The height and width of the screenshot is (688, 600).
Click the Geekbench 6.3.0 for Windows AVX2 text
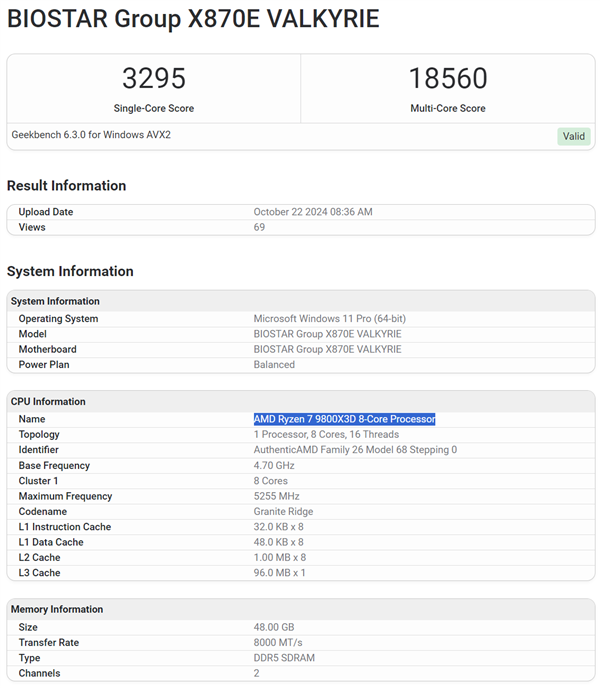(91, 135)
